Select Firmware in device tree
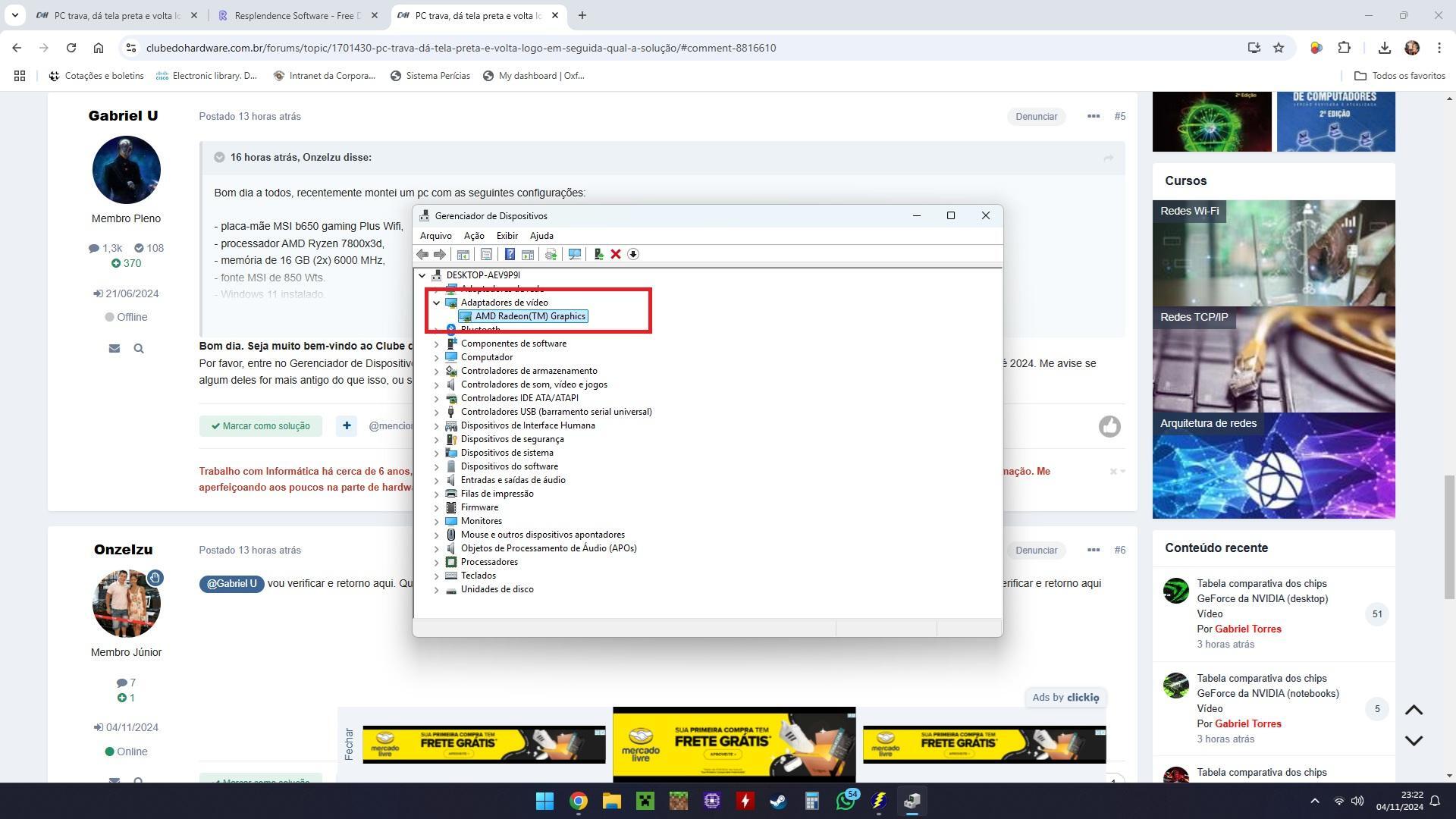 pyautogui.click(x=479, y=507)
